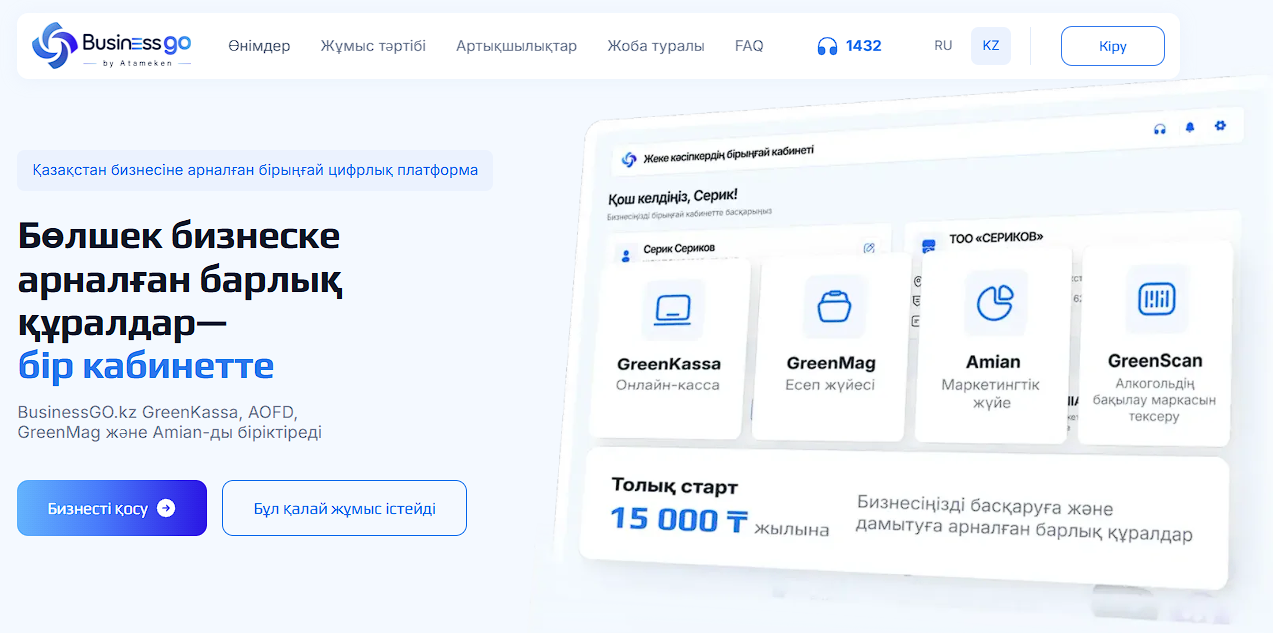
Task: Click the BusinessGO logo
Action: point(111,45)
